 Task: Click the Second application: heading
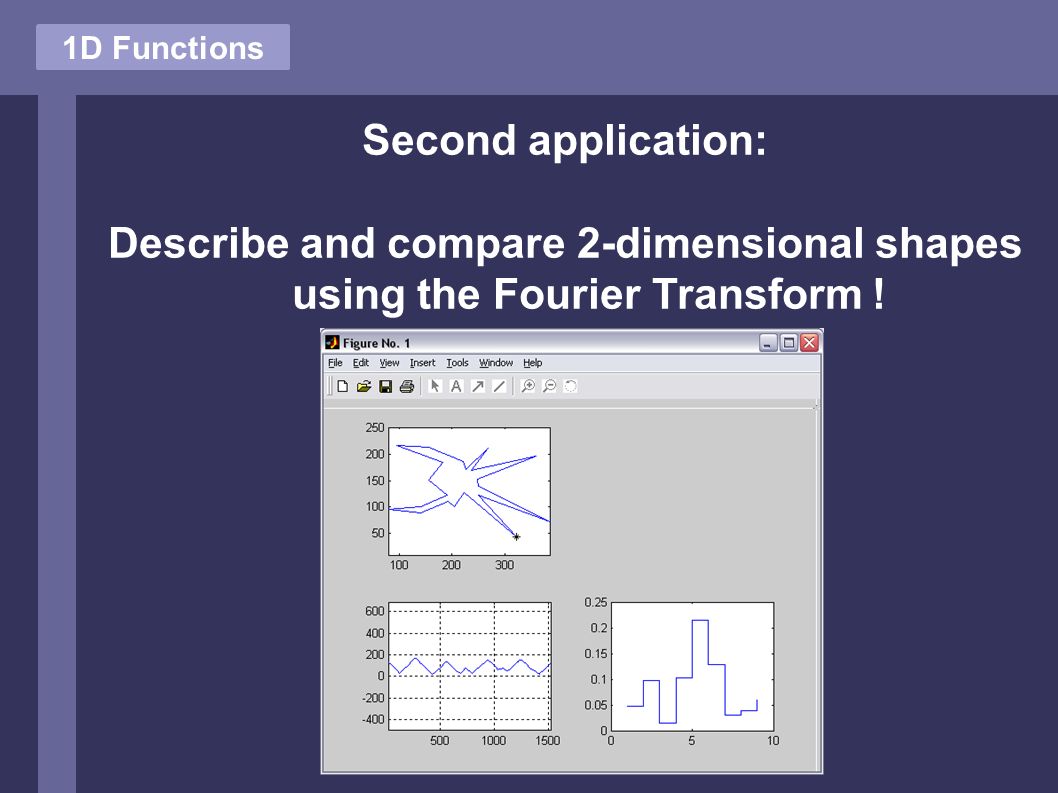[564, 140]
